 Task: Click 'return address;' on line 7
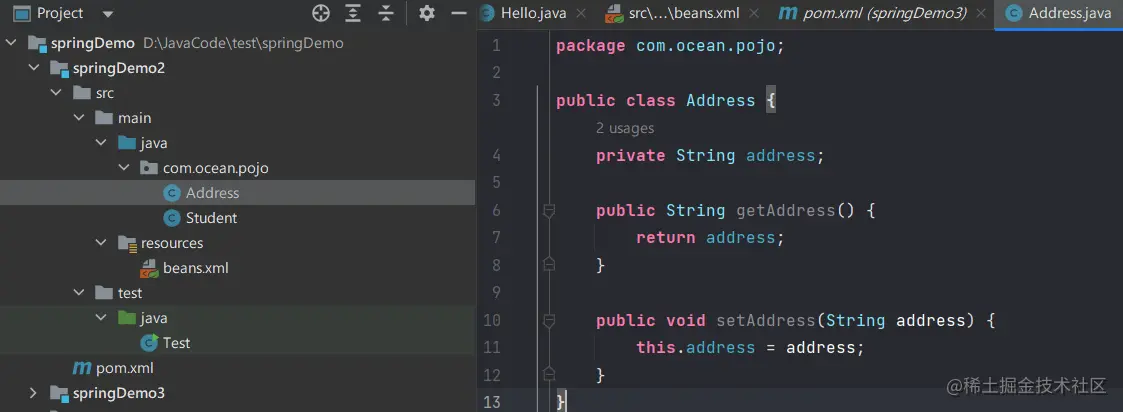pos(710,238)
